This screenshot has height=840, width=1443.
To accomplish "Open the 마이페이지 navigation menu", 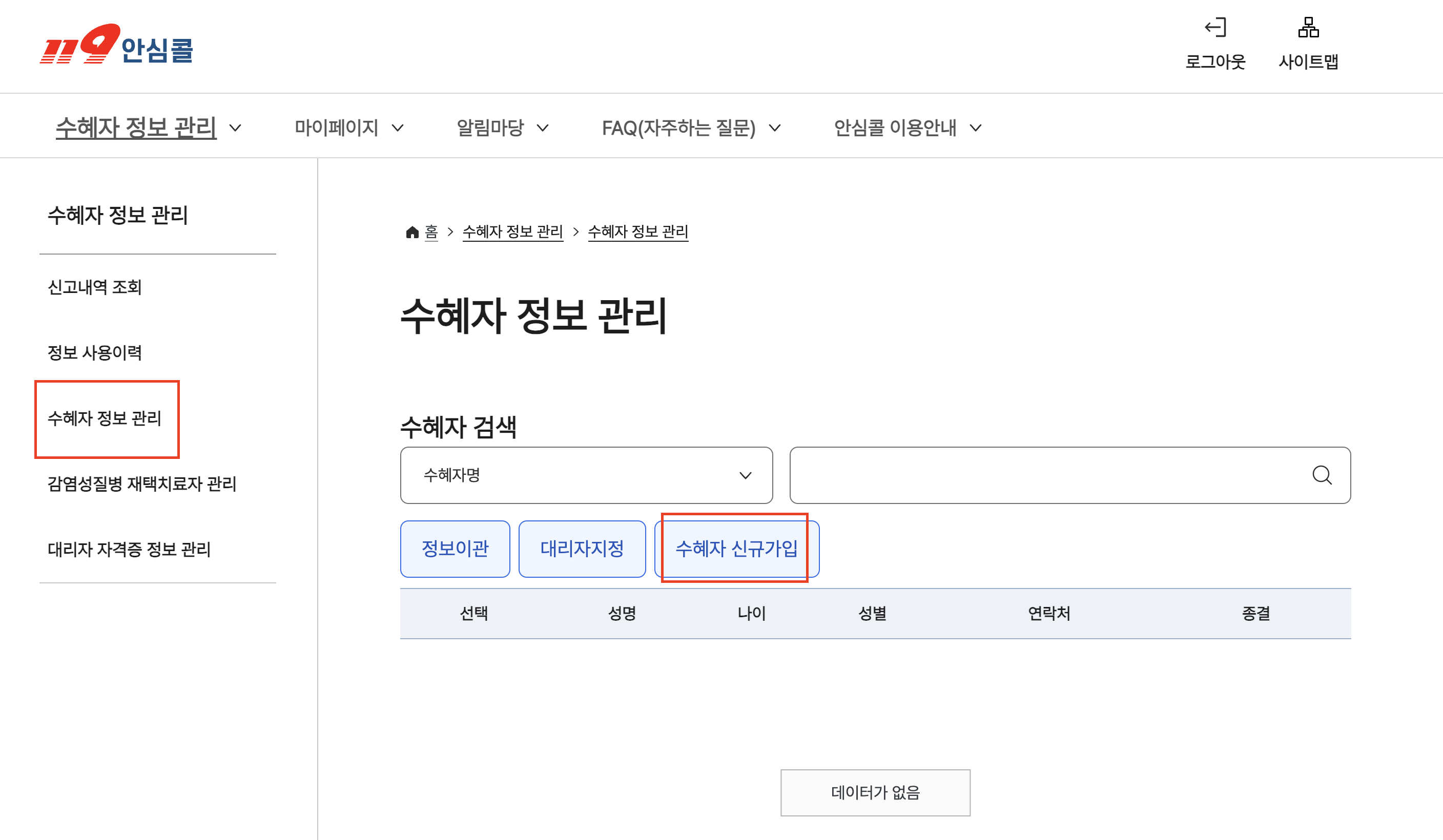I will [337, 127].
